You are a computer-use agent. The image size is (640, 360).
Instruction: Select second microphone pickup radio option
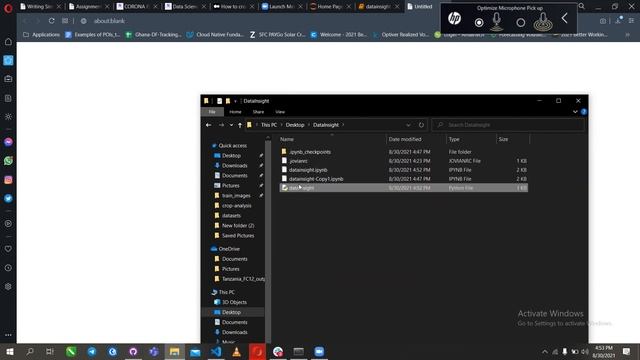coord(520,23)
